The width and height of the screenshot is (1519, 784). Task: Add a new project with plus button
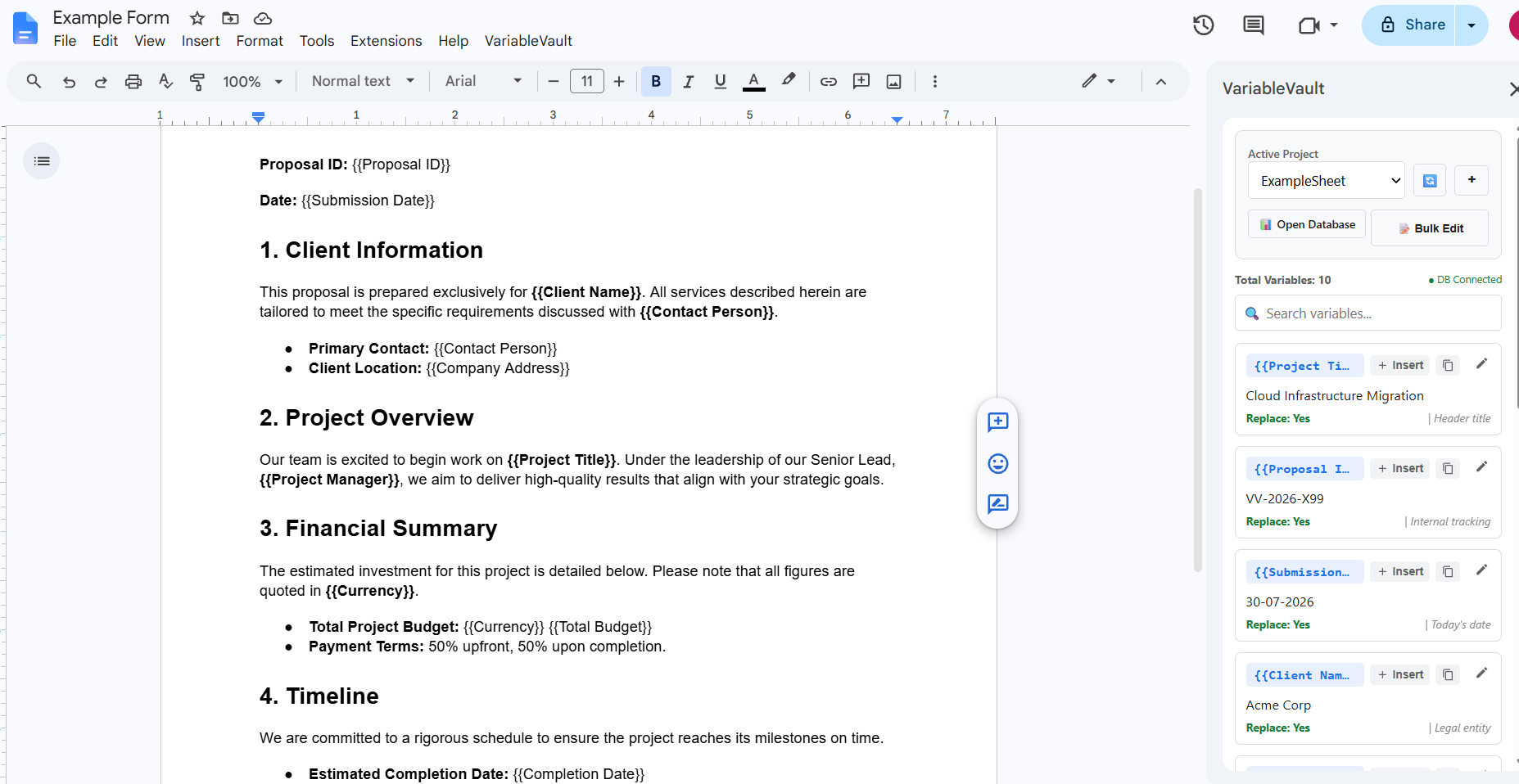pos(1472,180)
